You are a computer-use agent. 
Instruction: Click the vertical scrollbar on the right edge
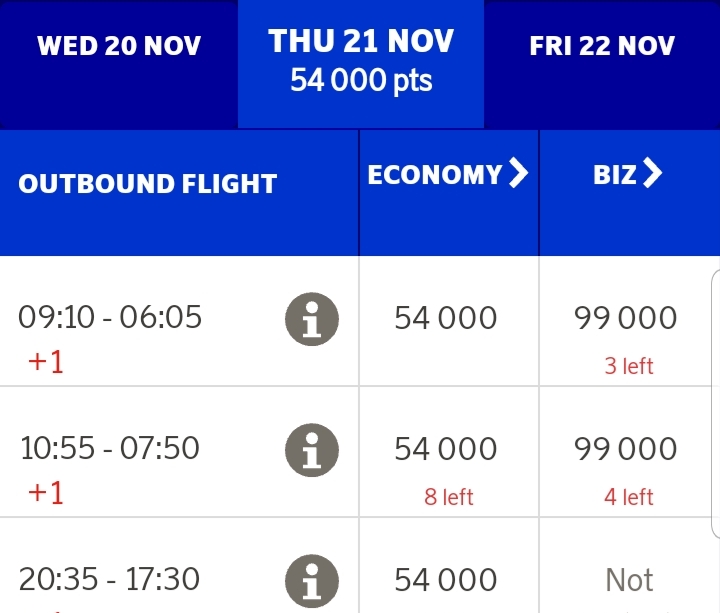[x=715, y=400]
